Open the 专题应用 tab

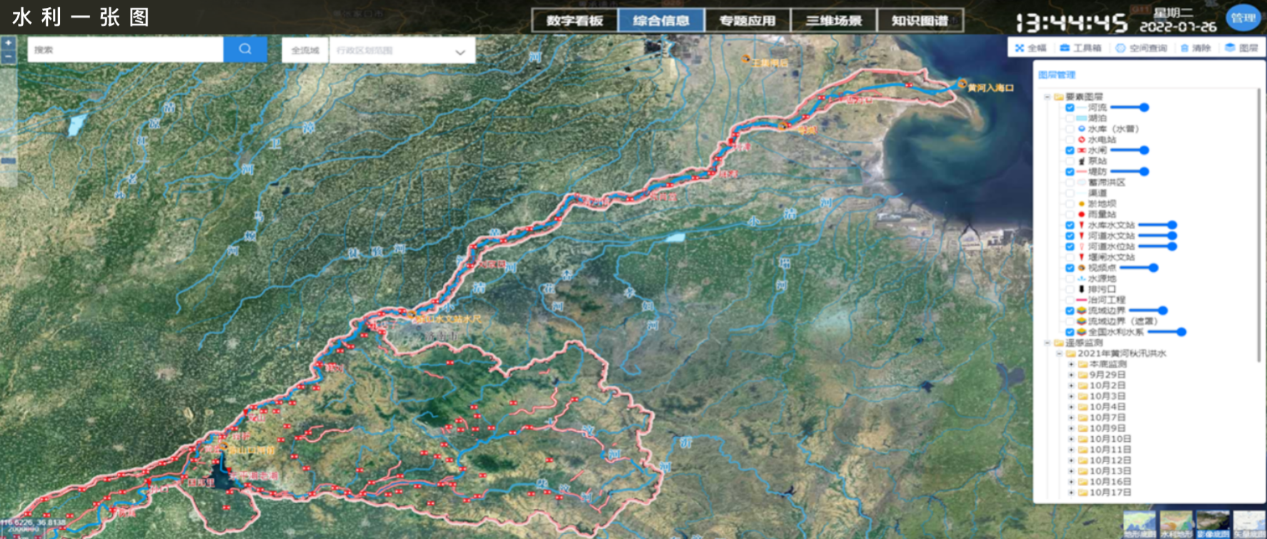pos(746,21)
